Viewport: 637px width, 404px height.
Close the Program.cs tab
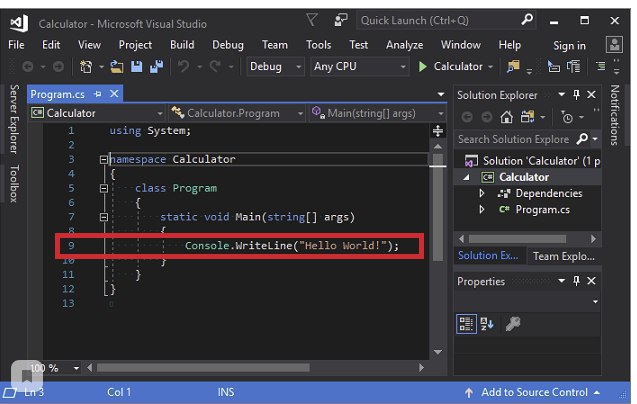click(114, 94)
